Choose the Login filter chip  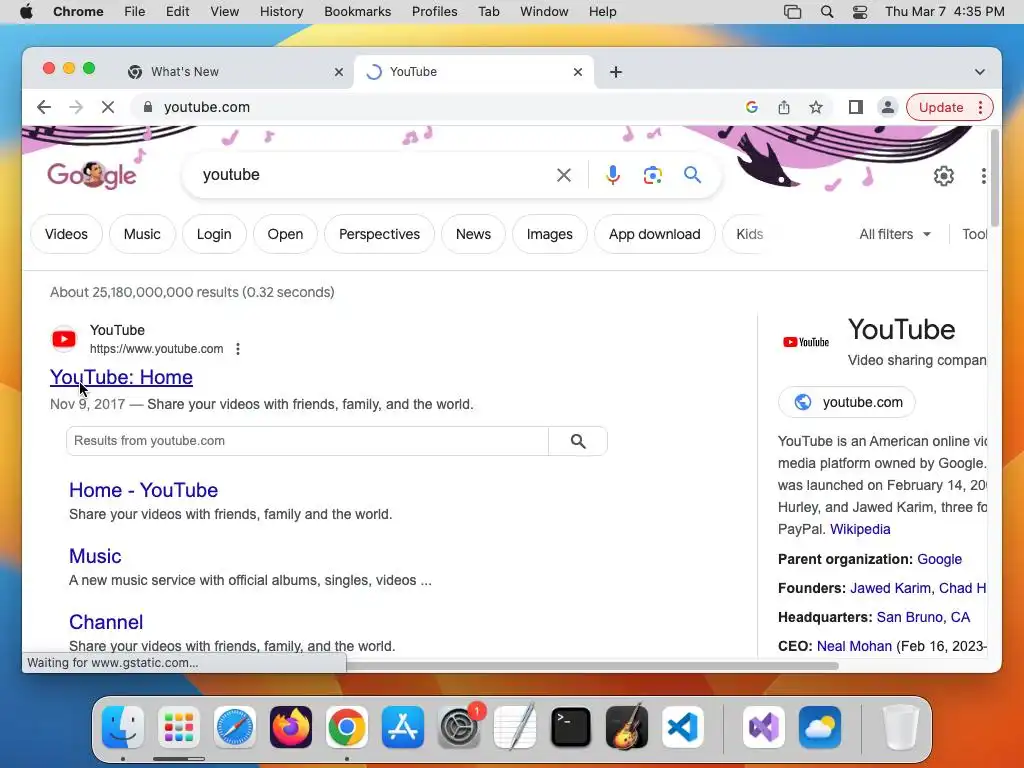(x=214, y=234)
